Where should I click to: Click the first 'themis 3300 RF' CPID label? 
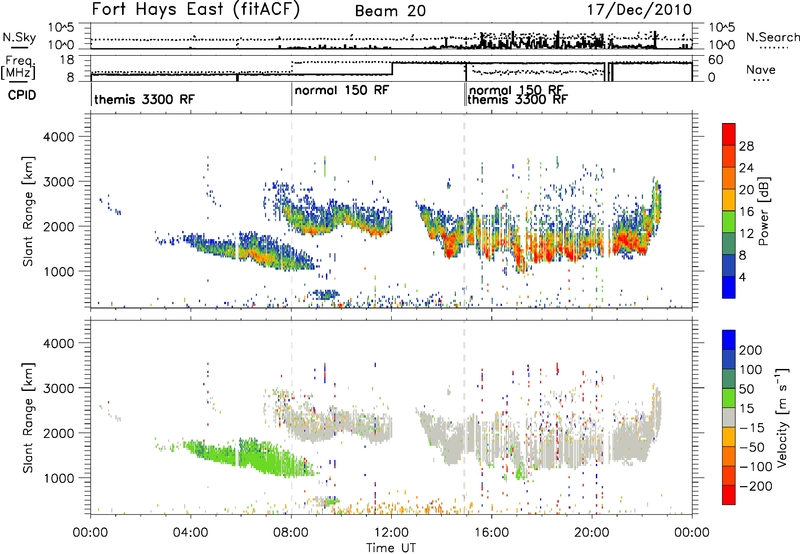(x=144, y=99)
